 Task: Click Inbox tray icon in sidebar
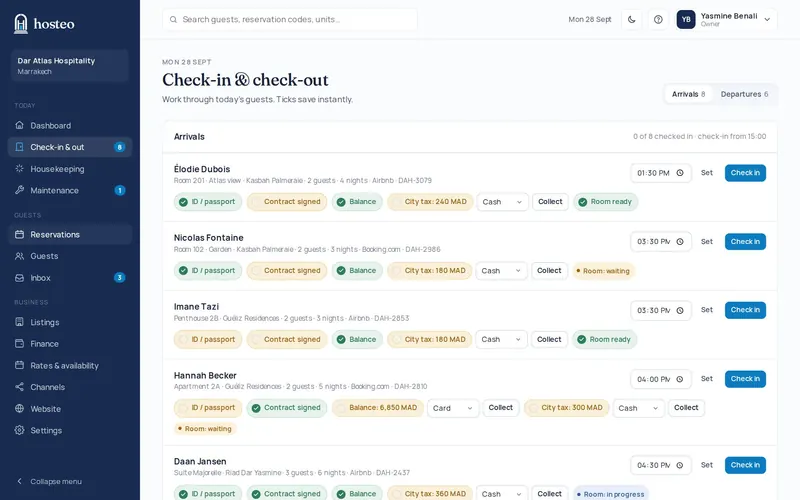click(19, 278)
